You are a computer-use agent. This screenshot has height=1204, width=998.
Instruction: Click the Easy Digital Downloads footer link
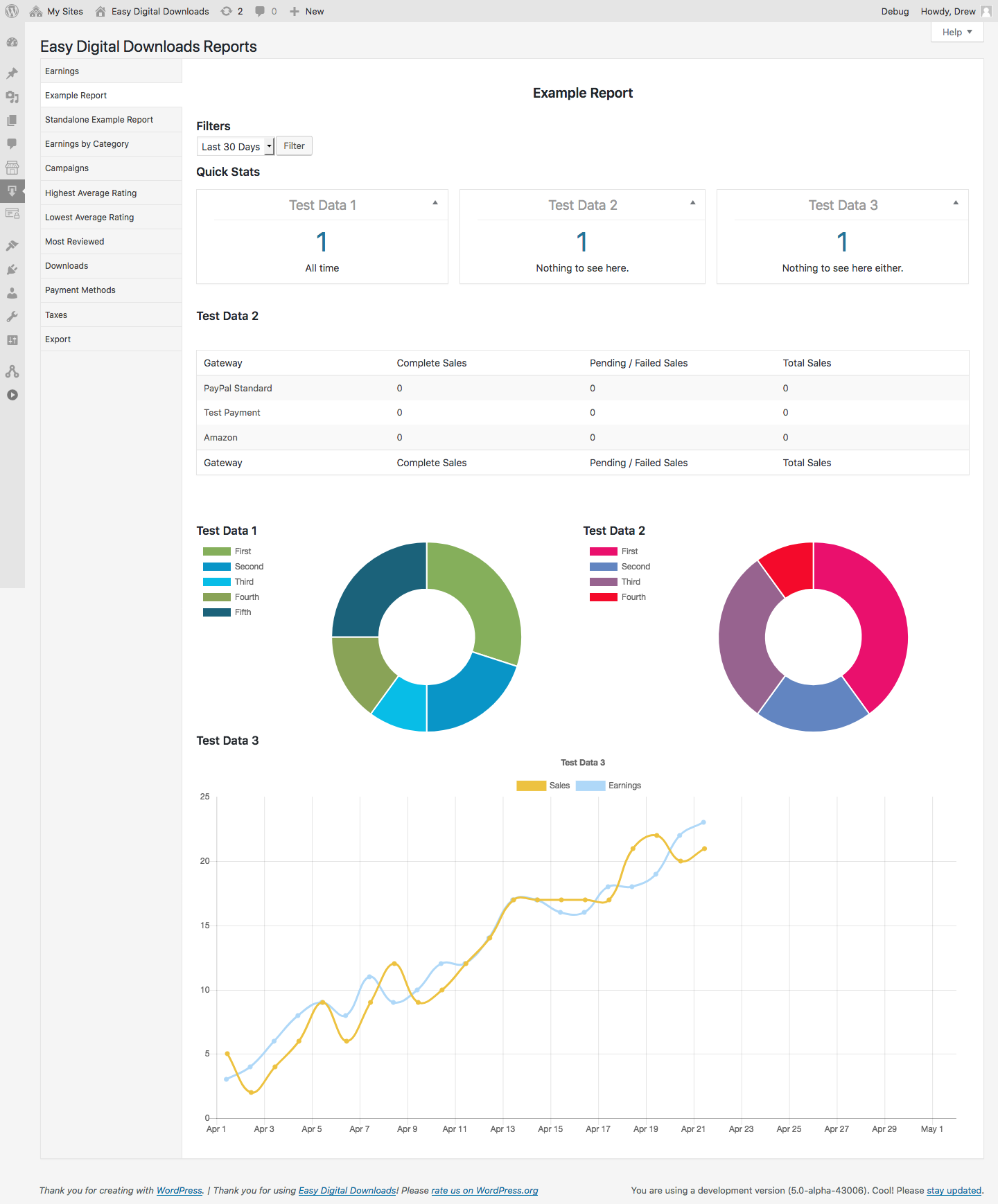pos(347,1190)
